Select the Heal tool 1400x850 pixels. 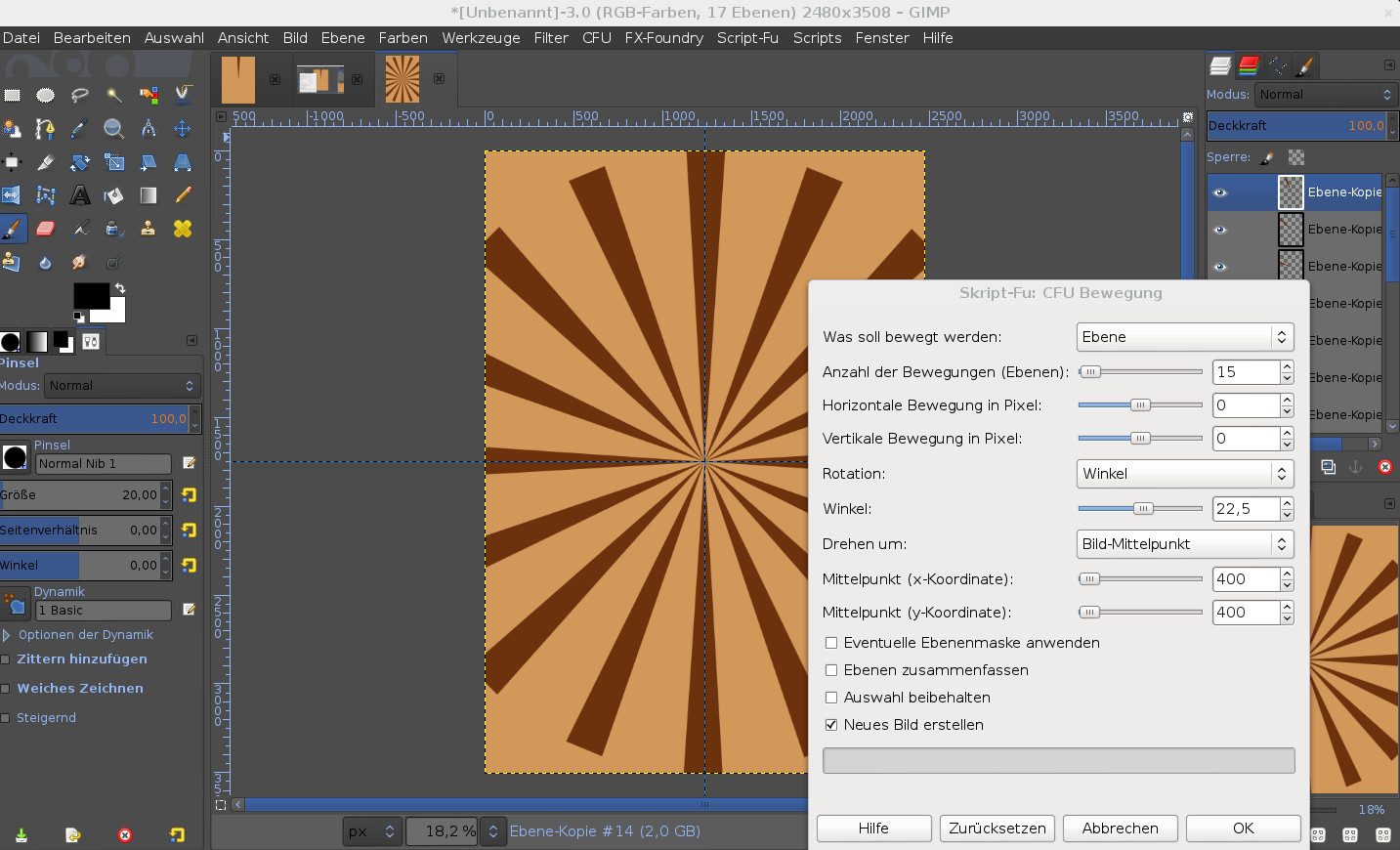point(183,229)
